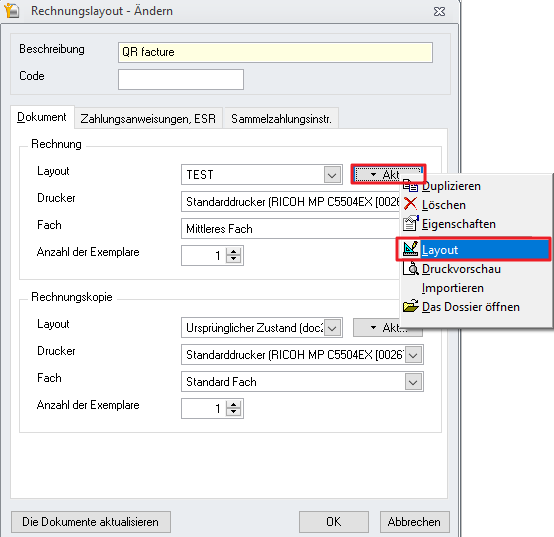Click the Duplizieren copy icon
Viewport: 554px width, 537px height.
point(410,186)
